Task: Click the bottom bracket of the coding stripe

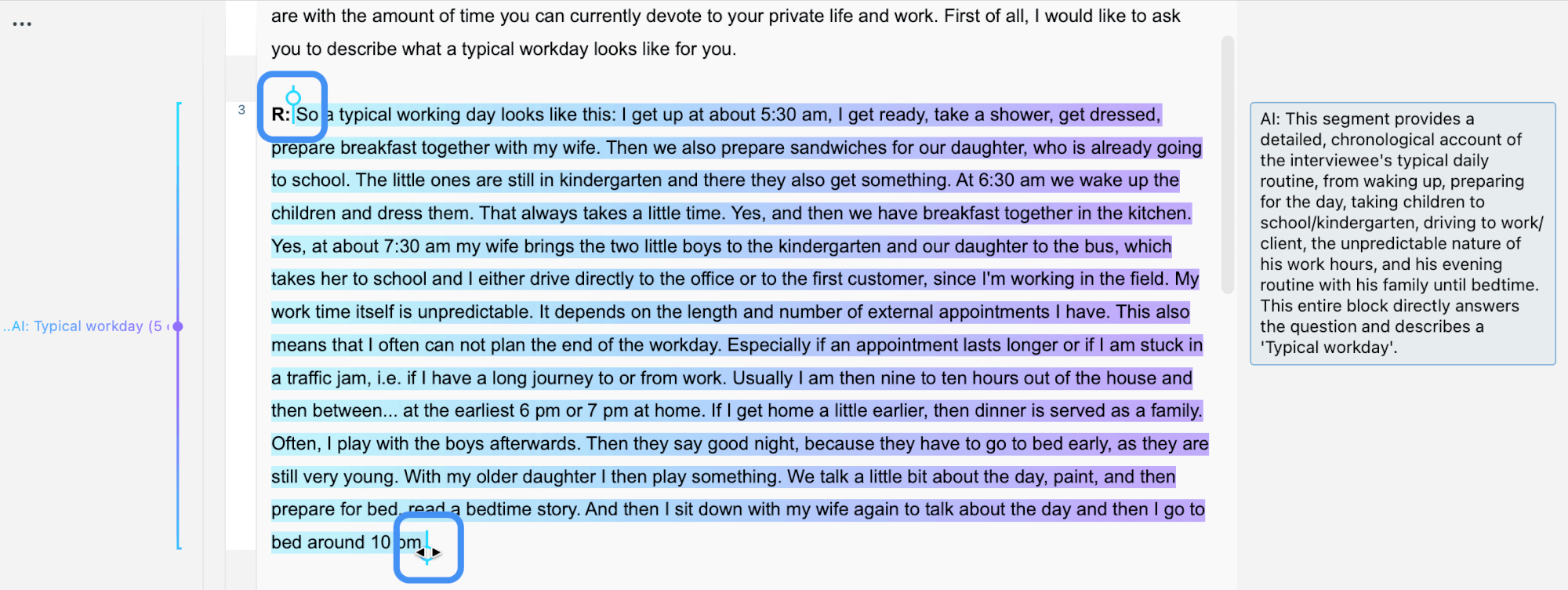Action: 180,547
